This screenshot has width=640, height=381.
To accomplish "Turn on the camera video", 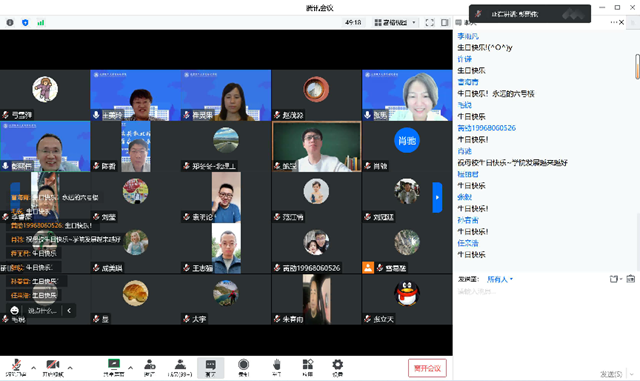I will [x=53, y=368].
